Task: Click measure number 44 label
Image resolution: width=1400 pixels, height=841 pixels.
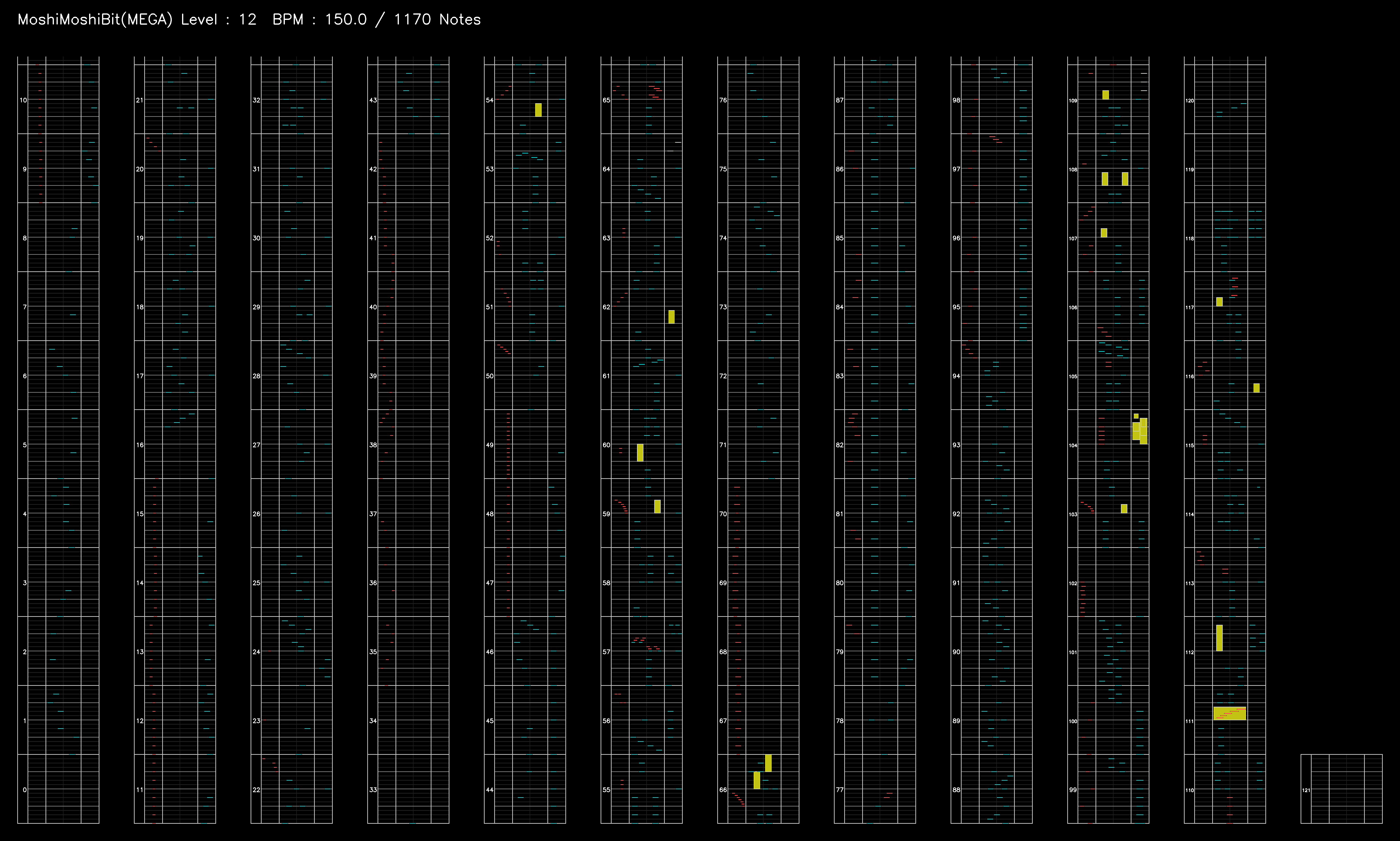Action: coord(490,790)
